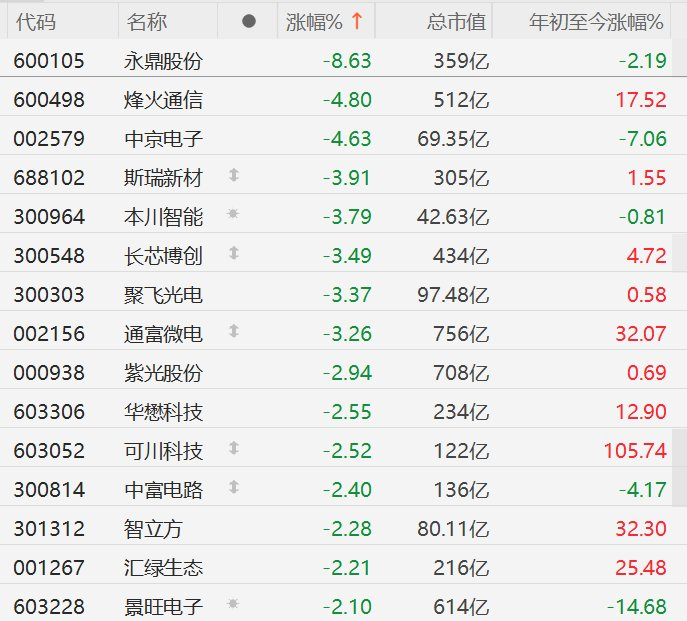Select stock code 603052

coord(49,451)
